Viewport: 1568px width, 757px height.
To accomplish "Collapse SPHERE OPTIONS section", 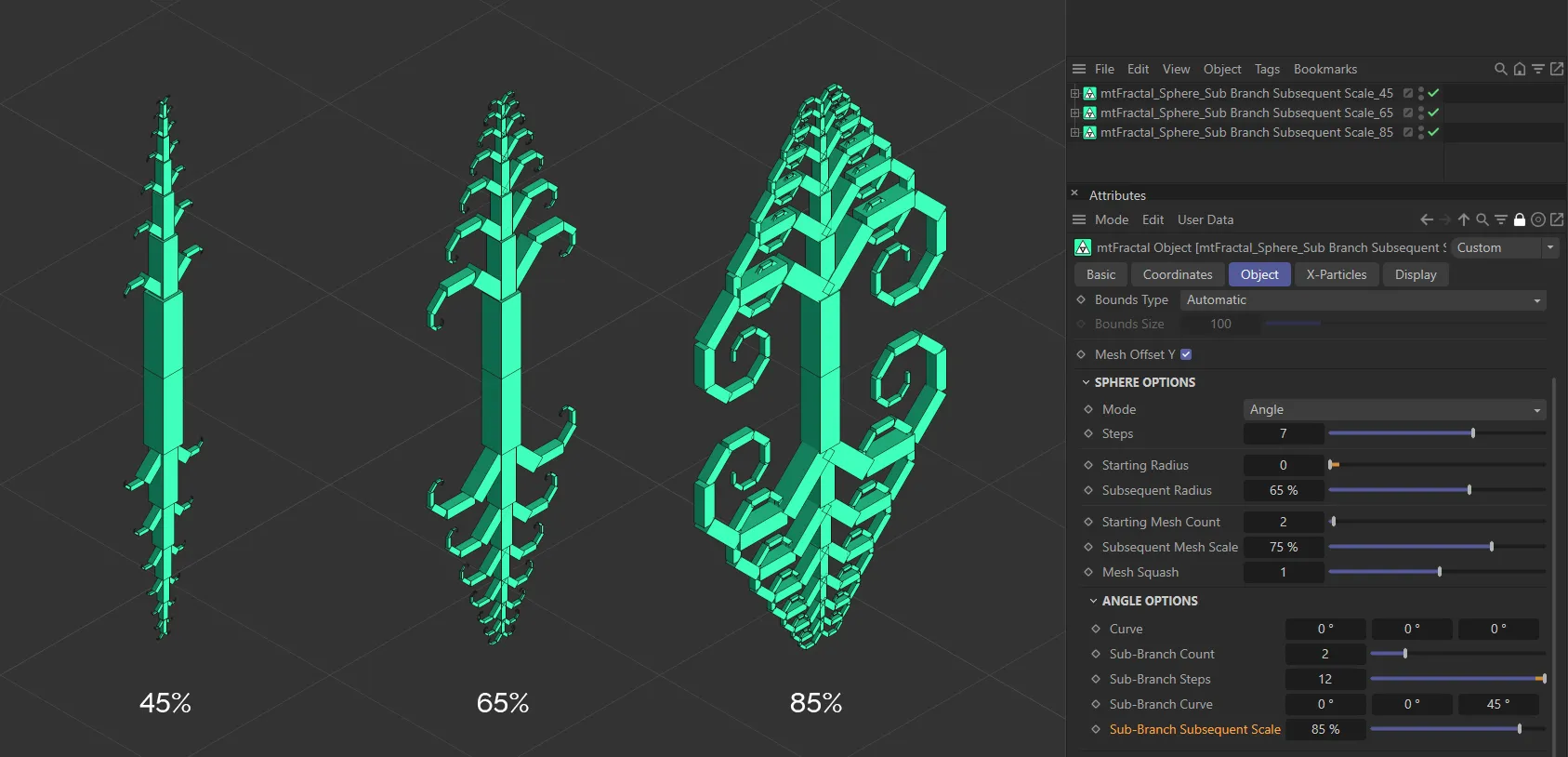I will 1086,382.
